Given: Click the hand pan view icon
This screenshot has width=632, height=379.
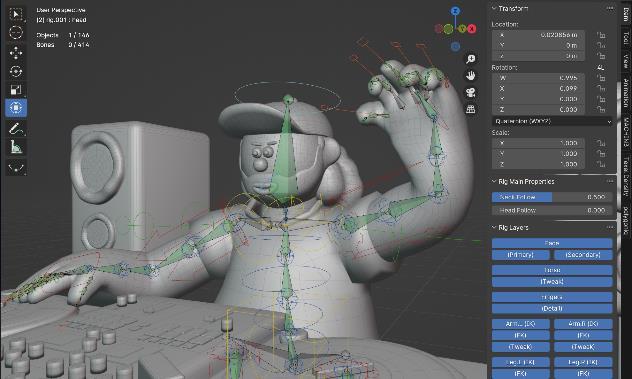Looking at the screenshot, I should pyautogui.click(x=470, y=76).
